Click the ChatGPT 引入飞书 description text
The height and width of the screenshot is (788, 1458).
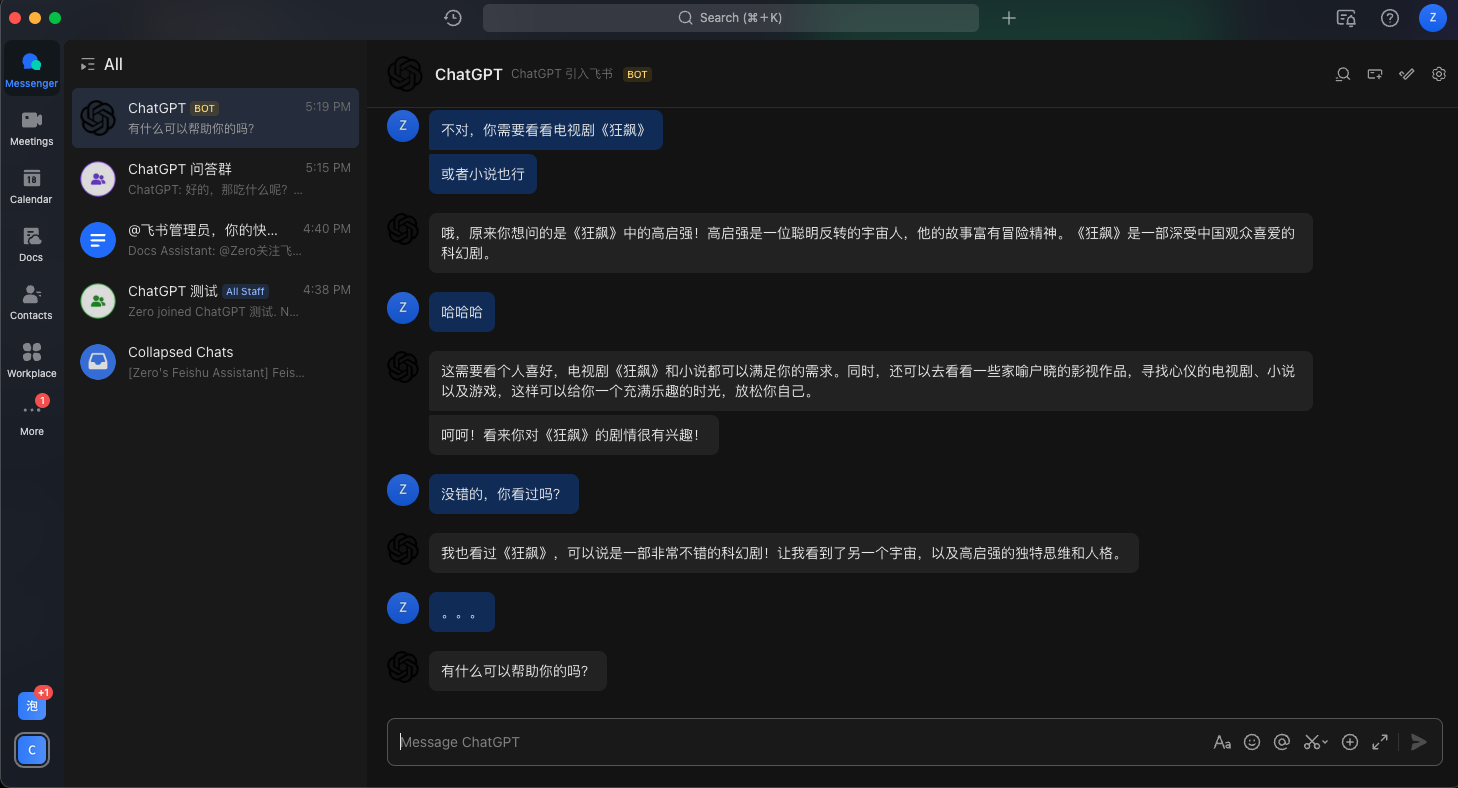562,75
